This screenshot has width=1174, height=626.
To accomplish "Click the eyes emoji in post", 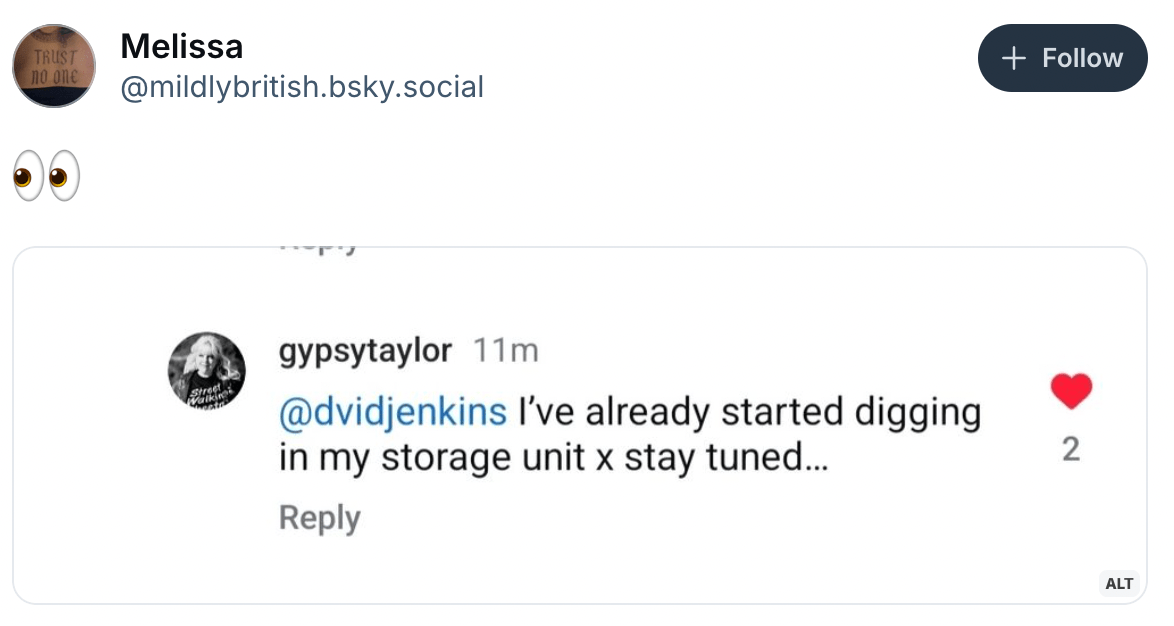I will coord(46,177).
